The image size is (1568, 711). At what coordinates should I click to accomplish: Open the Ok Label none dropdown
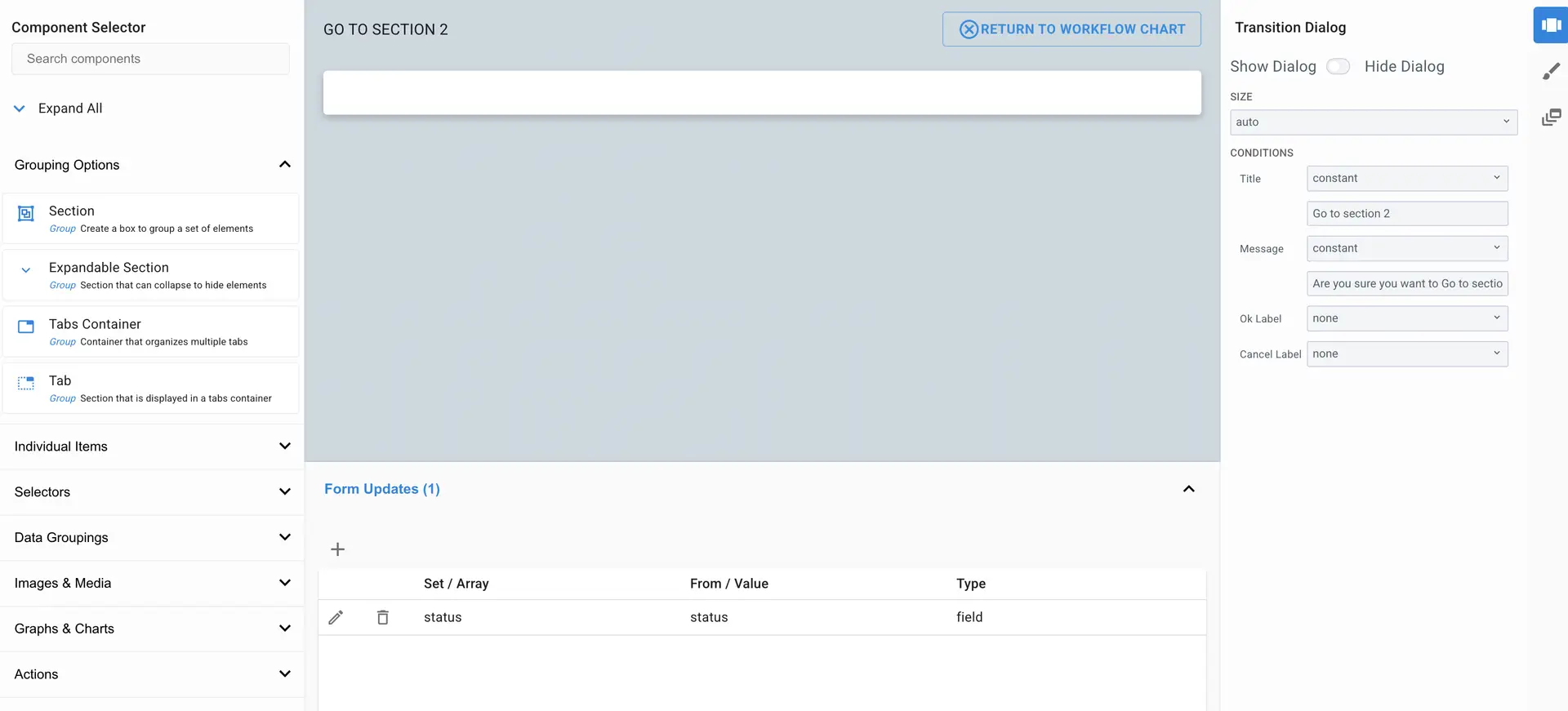pyautogui.click(x=1407, y=318)
